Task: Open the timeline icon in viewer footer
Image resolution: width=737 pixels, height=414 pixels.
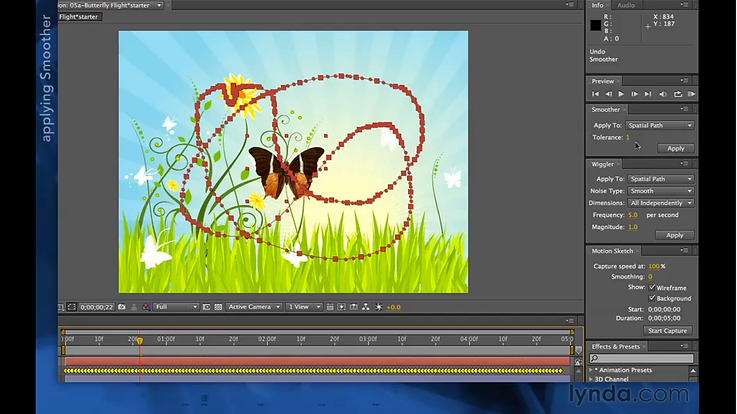Action: 354,307
